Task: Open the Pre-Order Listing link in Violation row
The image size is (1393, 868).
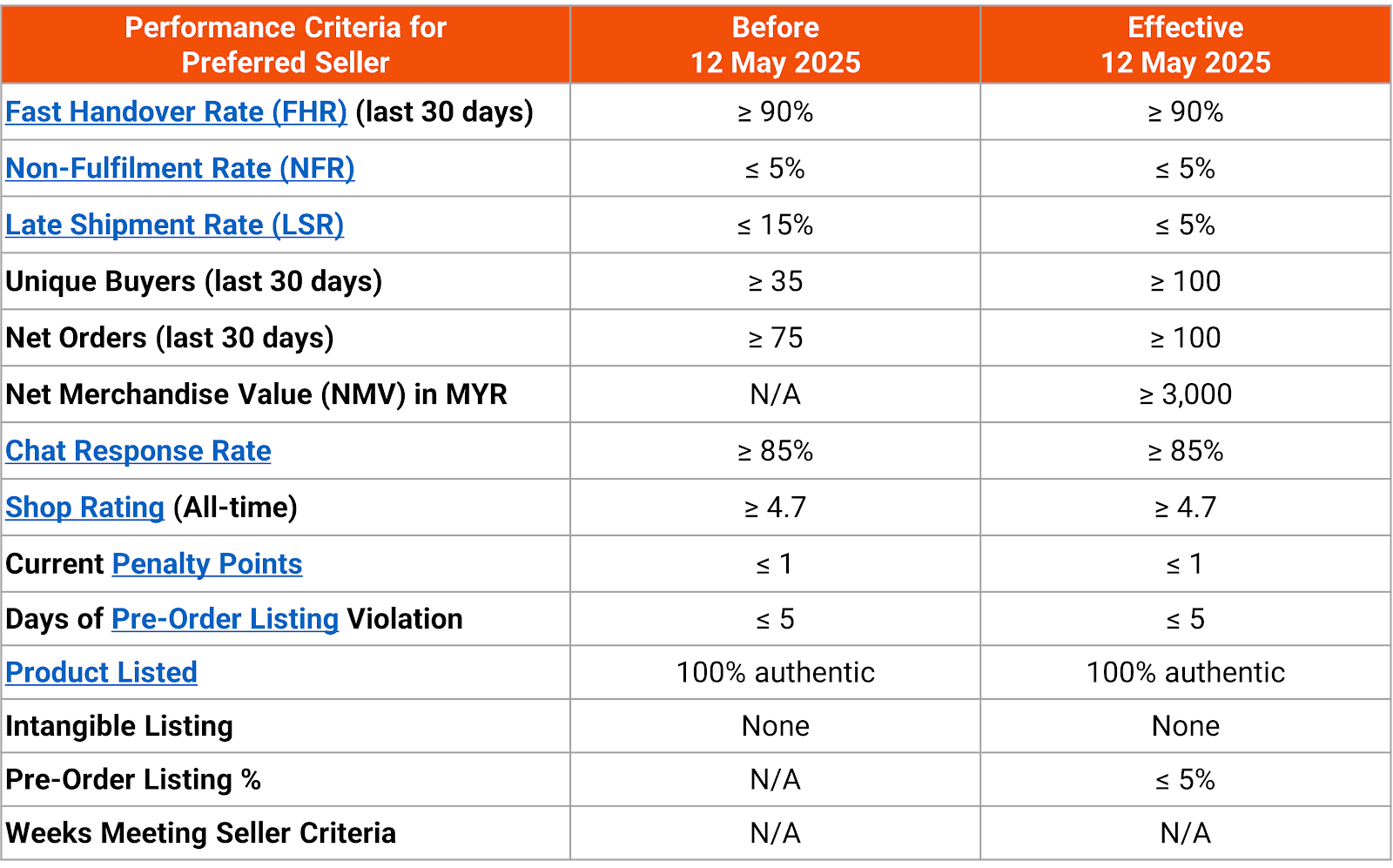Action: [225, 619]
